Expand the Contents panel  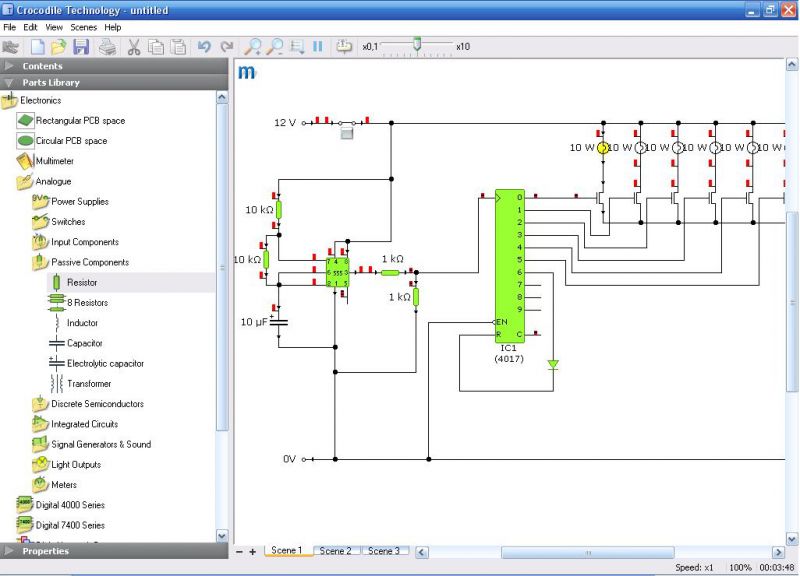coord(114,66)
